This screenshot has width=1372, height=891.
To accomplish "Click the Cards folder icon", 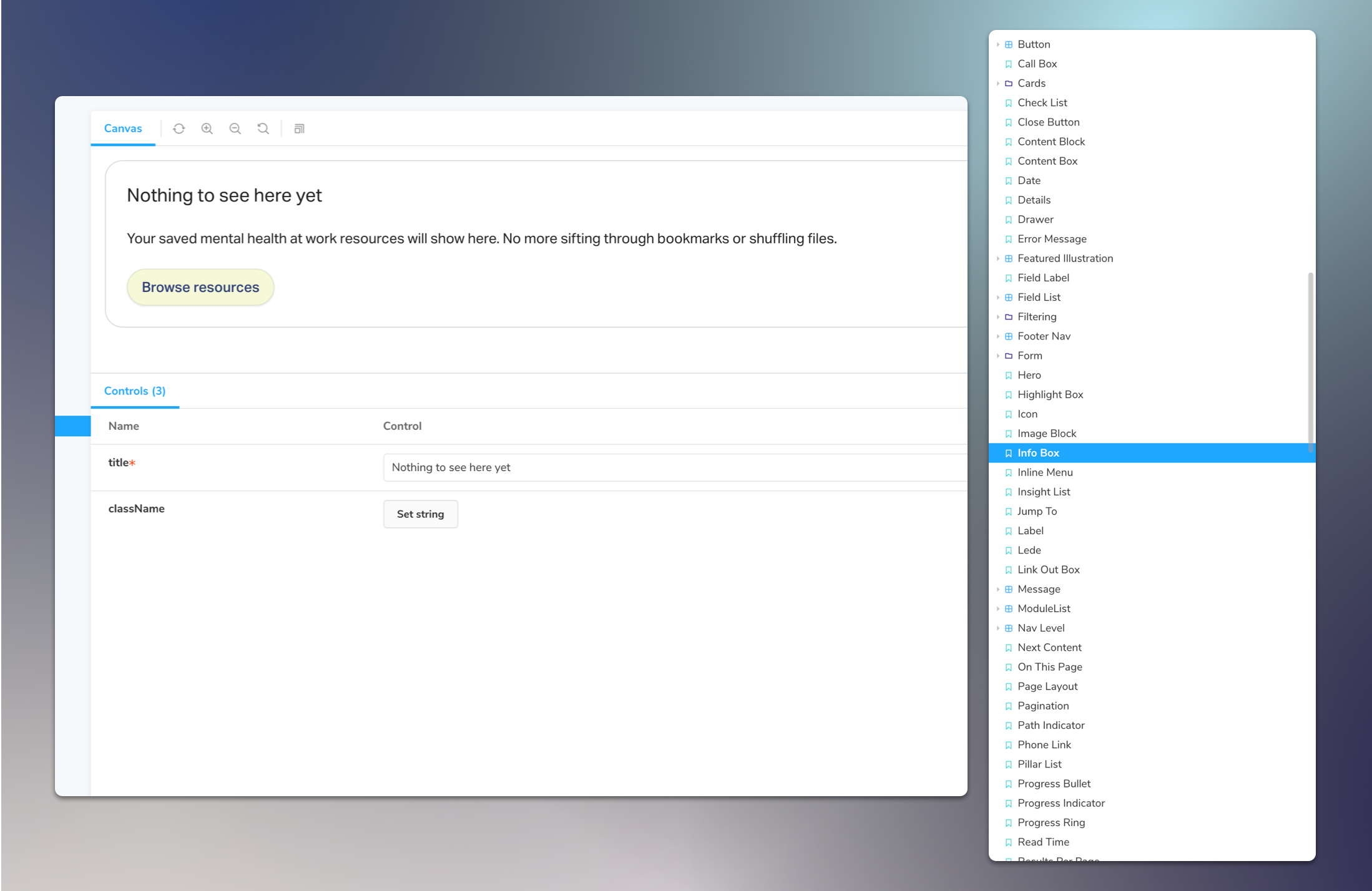I will click(x=1008, y=84).
